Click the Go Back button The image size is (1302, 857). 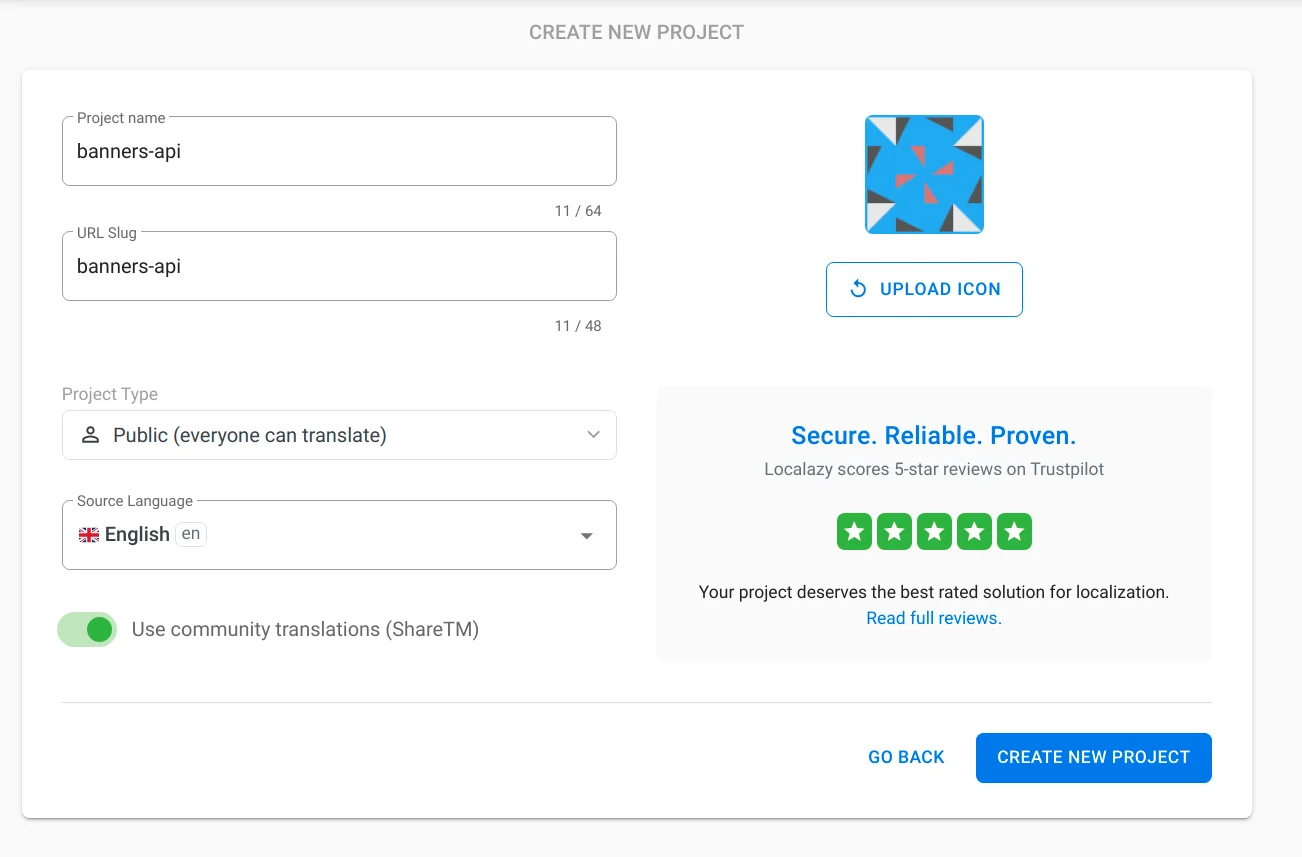click(906, 757)
